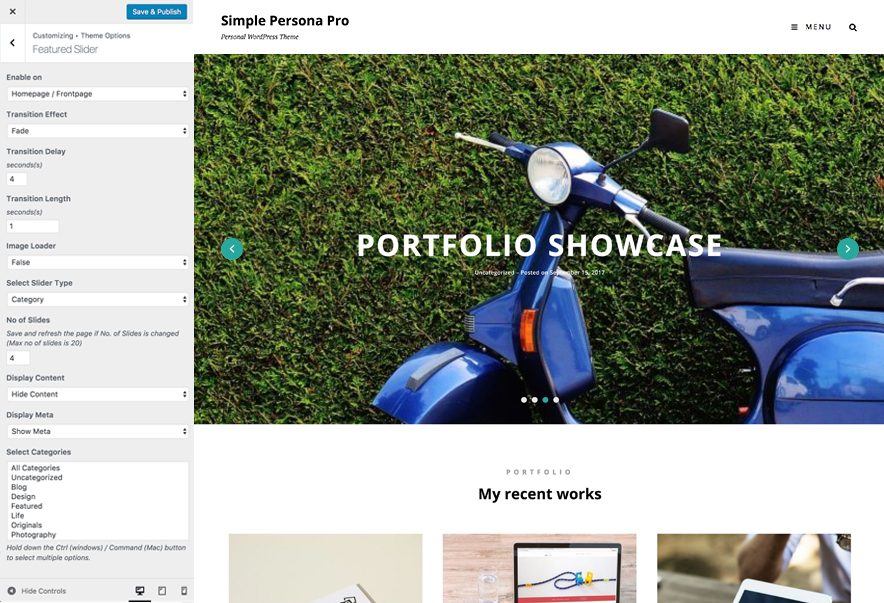Open the site search magnifier icon
Screen dimensions: 884x603
pos(852,27)
